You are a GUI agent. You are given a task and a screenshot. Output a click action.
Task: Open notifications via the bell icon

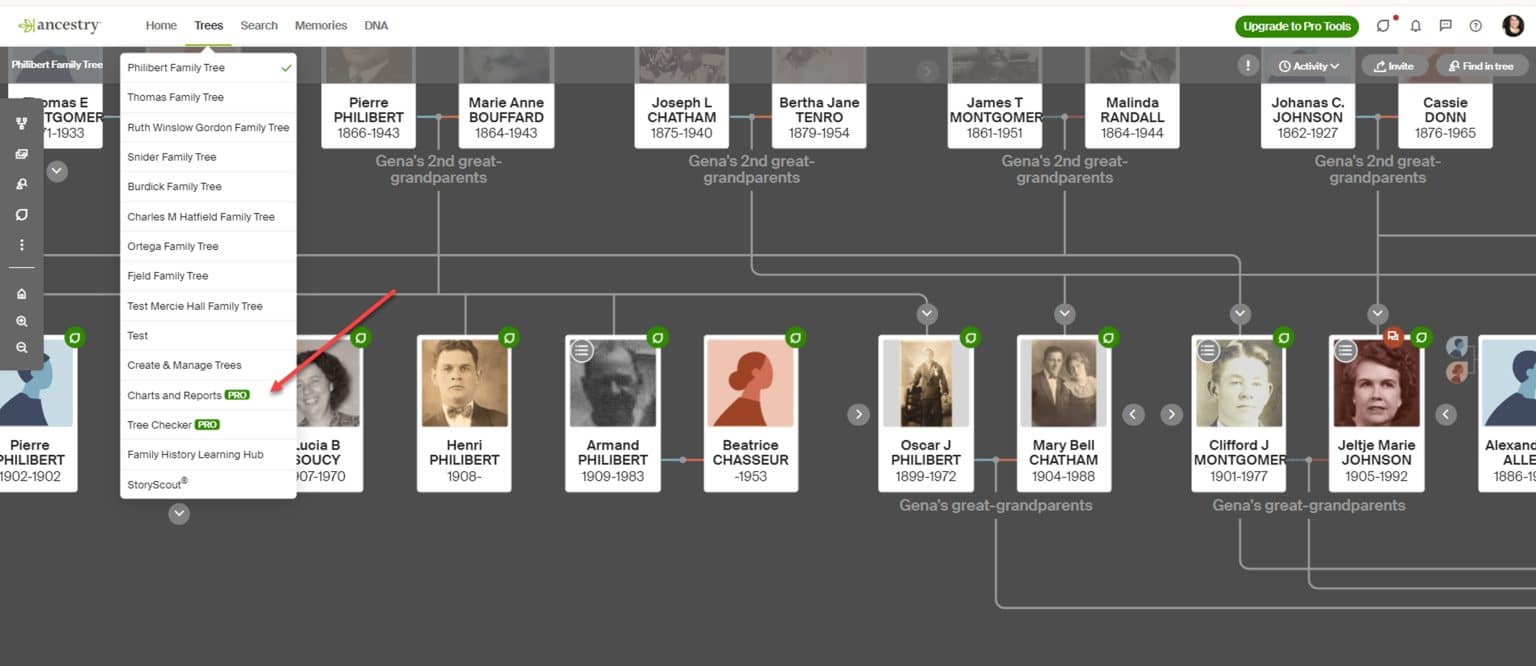click(x=1415, y=25)
